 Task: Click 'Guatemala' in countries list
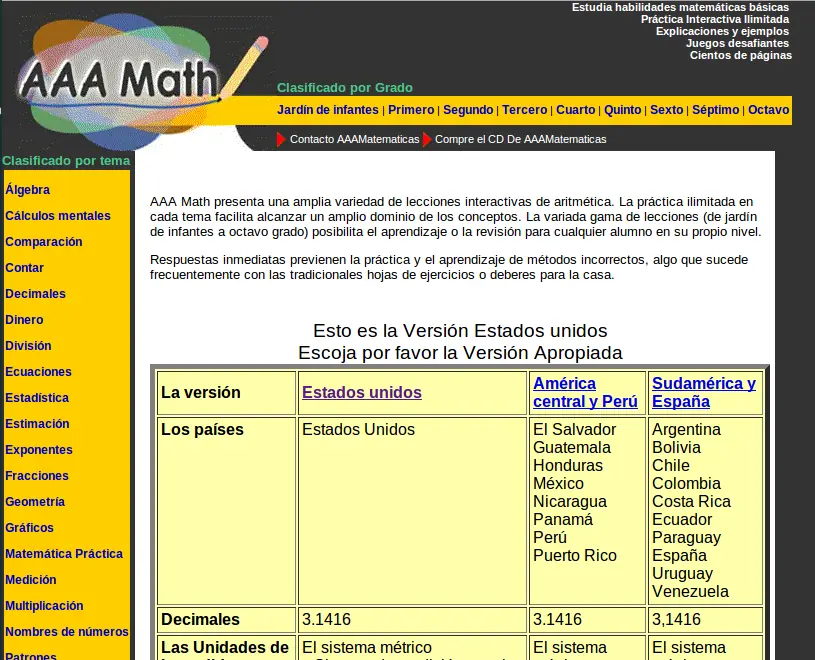[572, 447]
